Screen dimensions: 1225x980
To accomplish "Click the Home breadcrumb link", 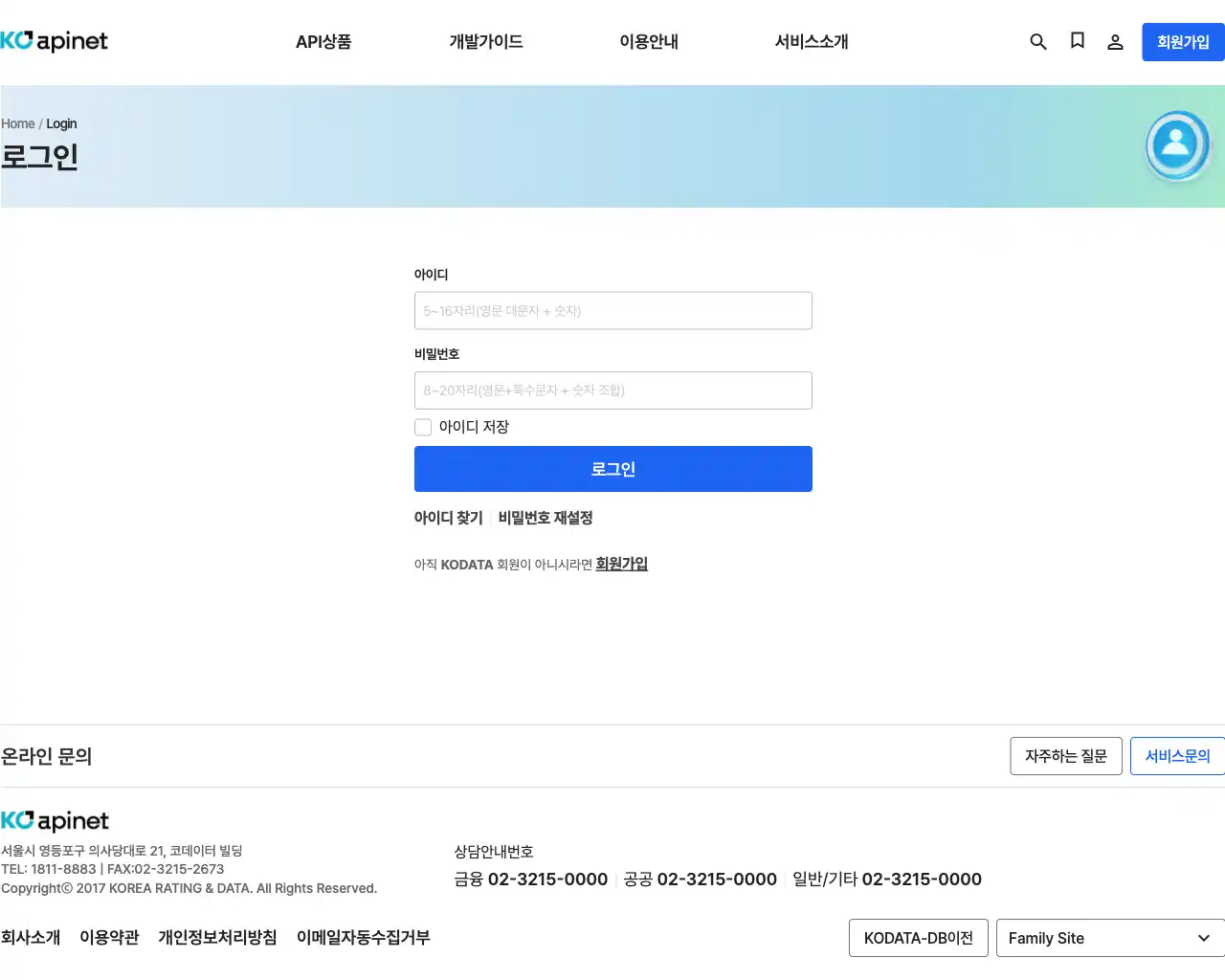I will [x=17, y=123].
